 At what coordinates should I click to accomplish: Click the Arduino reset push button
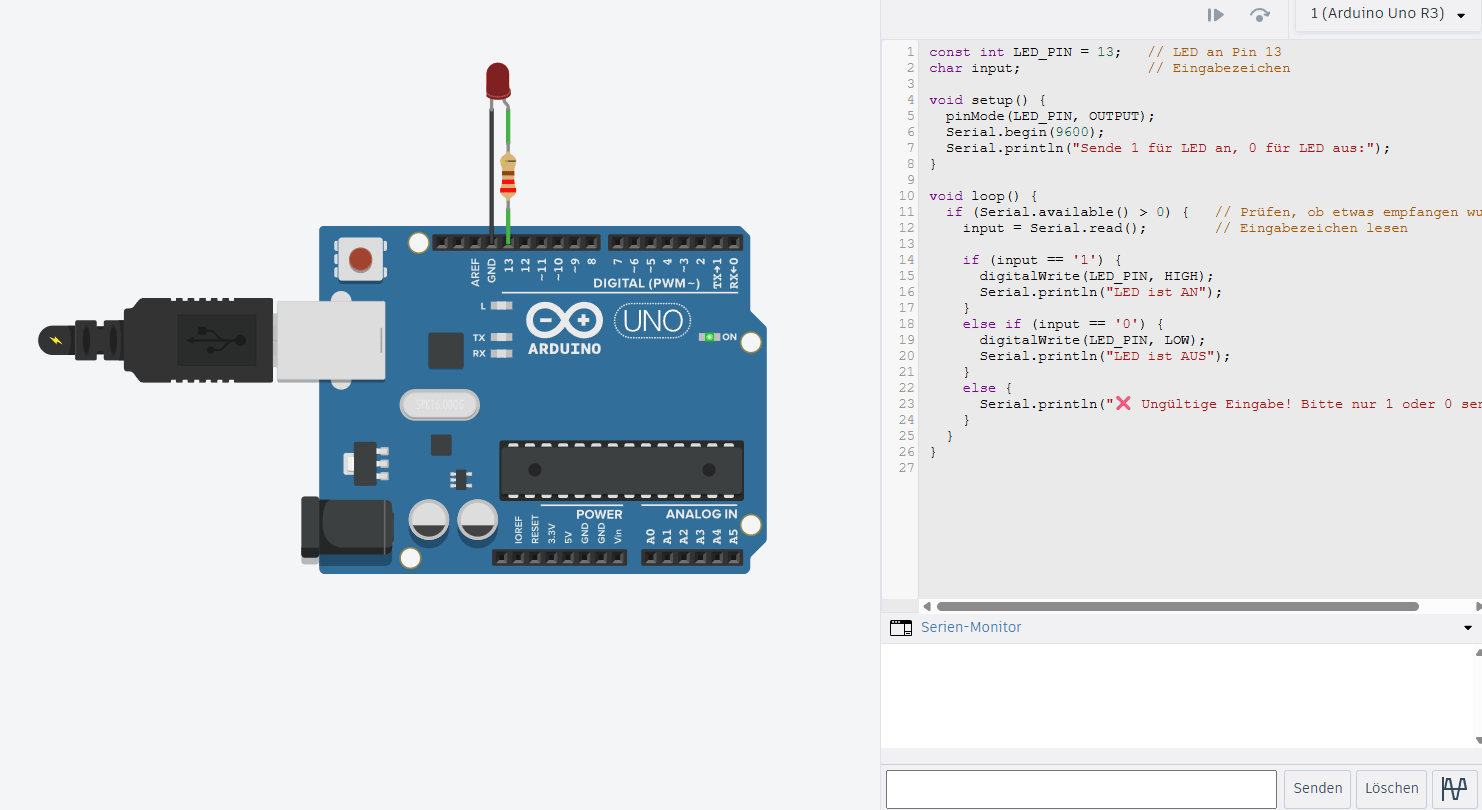[x=361, y=259]
